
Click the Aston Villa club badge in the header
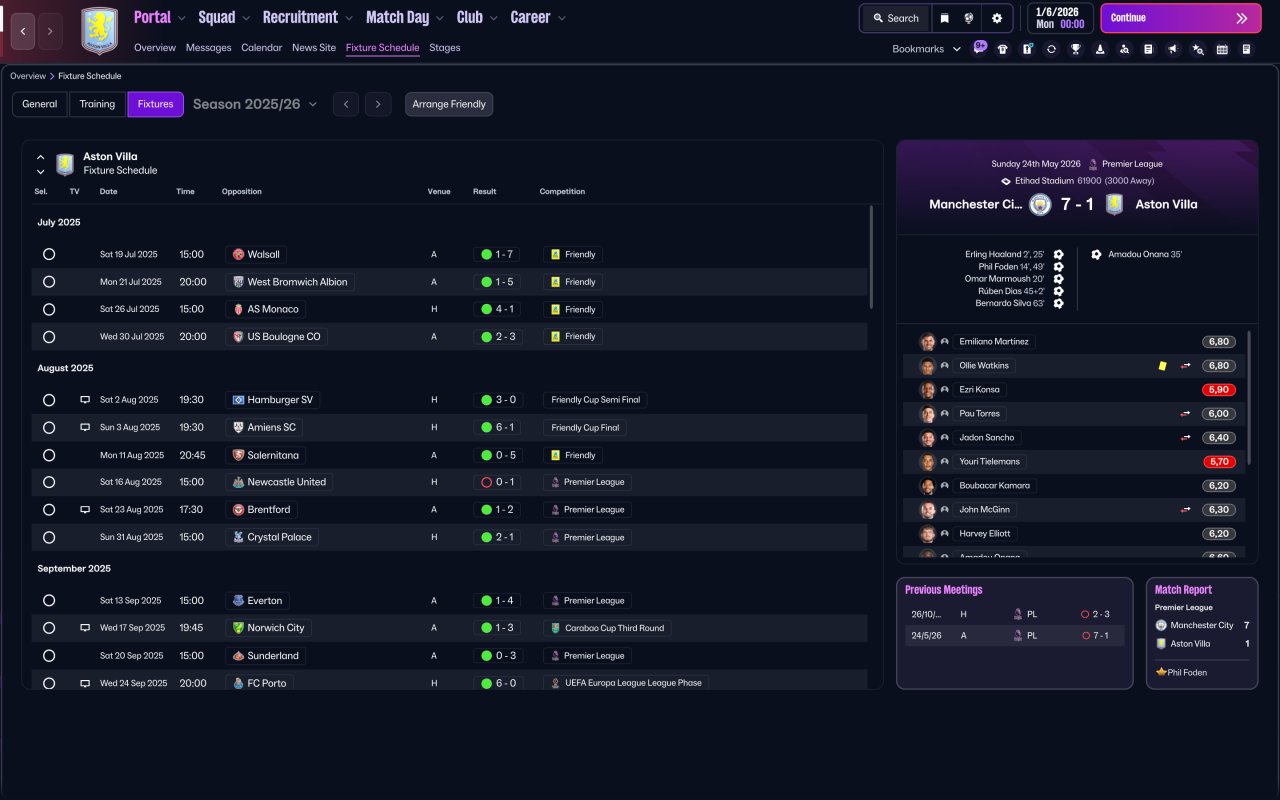[99, 31]
